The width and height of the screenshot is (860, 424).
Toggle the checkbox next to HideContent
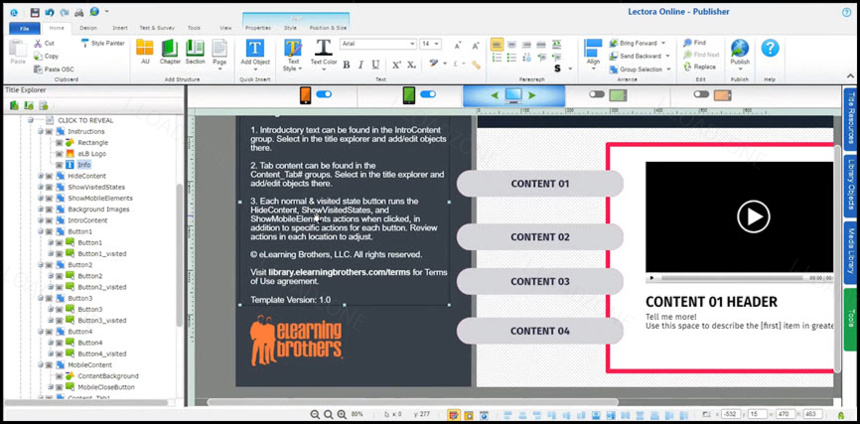click(x=49, y=176)
